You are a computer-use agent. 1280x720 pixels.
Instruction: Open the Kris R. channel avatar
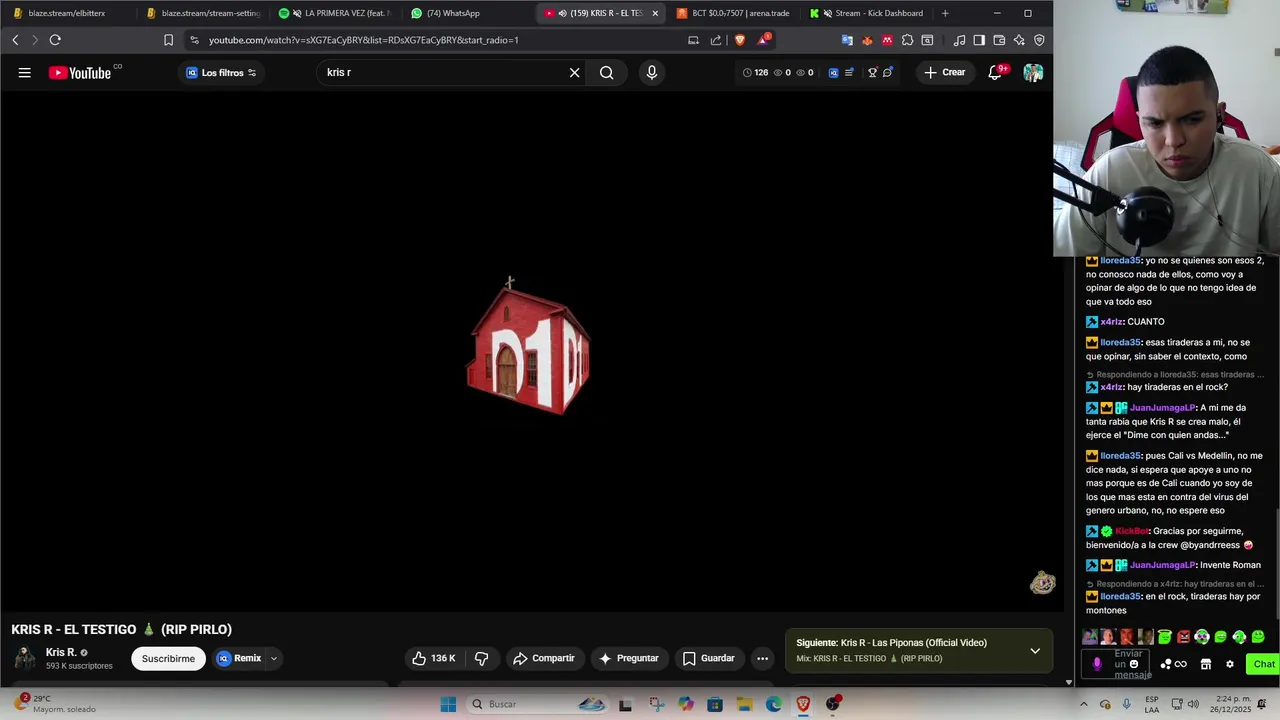click(x=25, y=658)
